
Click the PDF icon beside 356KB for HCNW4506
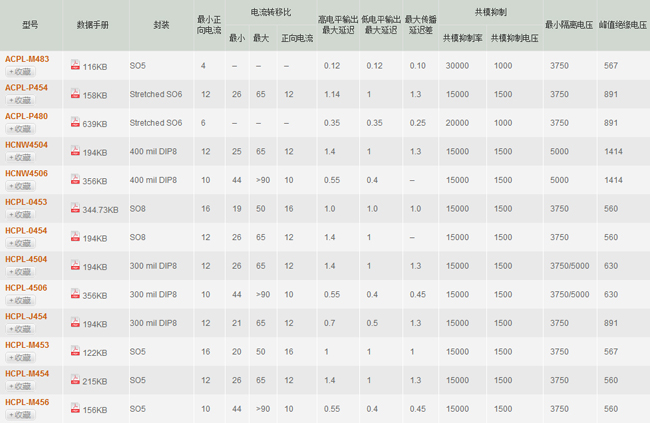coord(75,181)
